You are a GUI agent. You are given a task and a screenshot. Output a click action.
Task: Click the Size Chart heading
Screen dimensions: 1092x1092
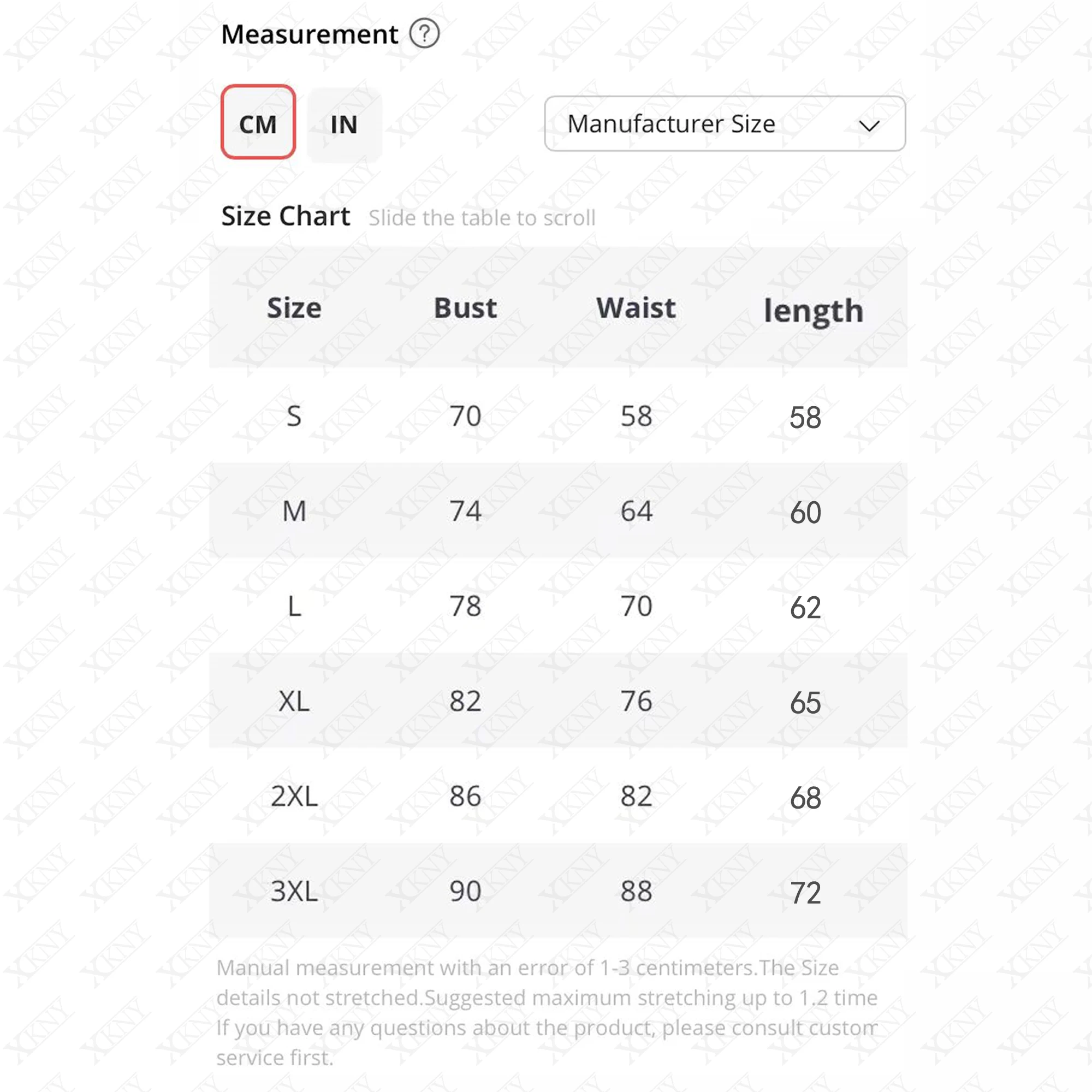(286, 216)
